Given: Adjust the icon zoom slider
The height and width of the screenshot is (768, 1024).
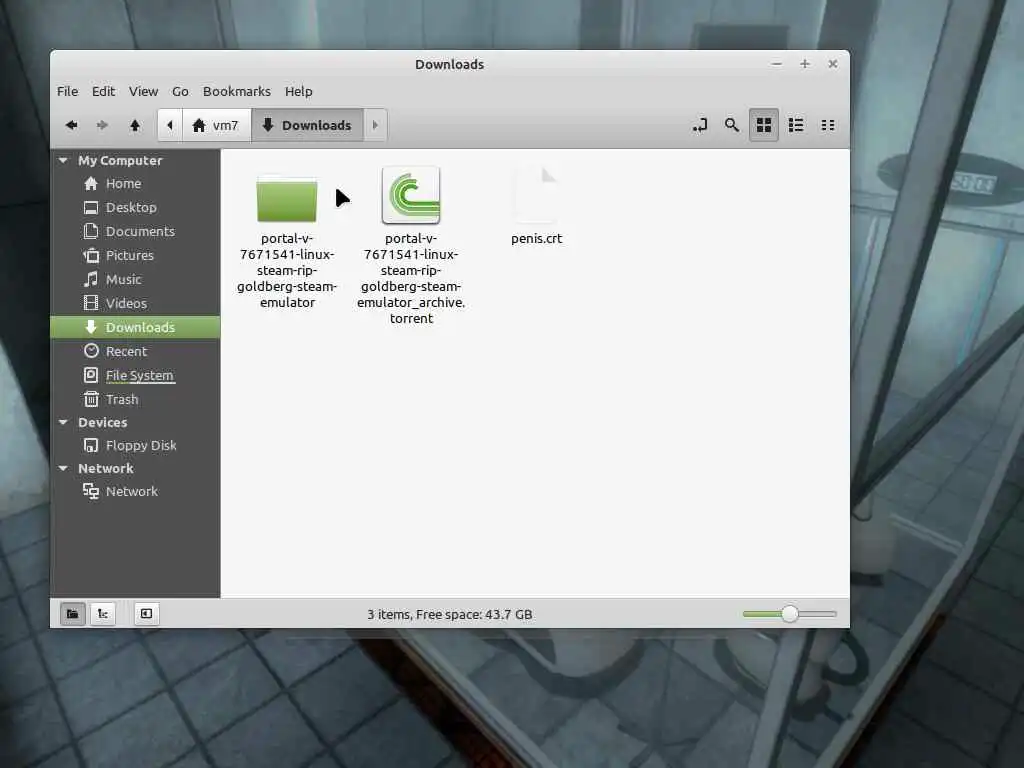Looking at the screenshot, I should click(x=790, y=614).
